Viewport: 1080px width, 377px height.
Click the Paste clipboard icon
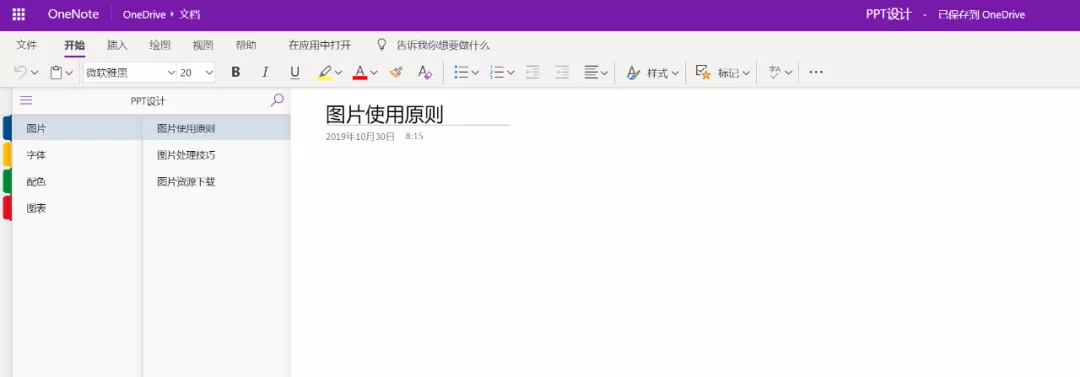[56, 72]
